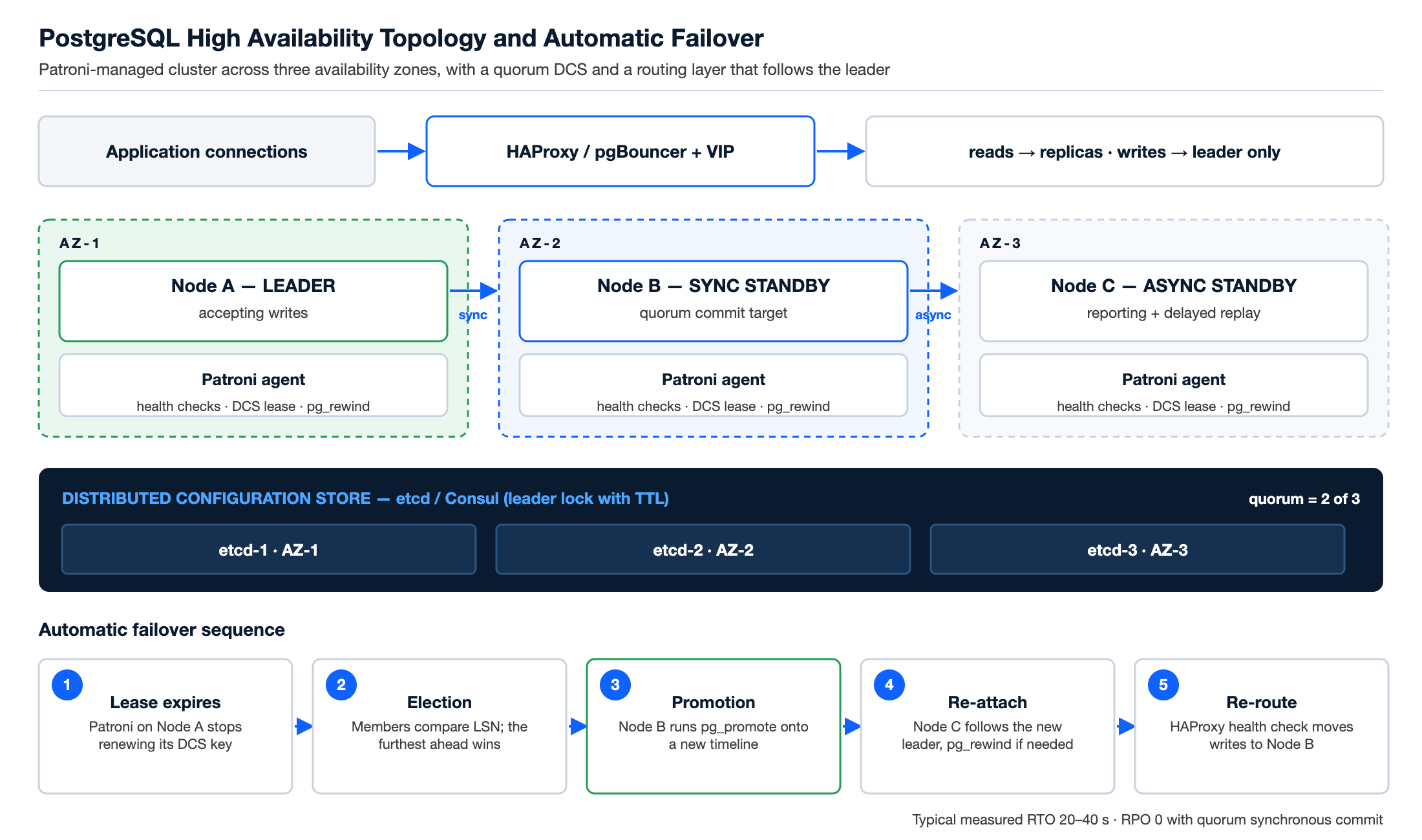Screen dimensions: 1422x840
Task: Click step 3 number badge
Action: [615, 685]
